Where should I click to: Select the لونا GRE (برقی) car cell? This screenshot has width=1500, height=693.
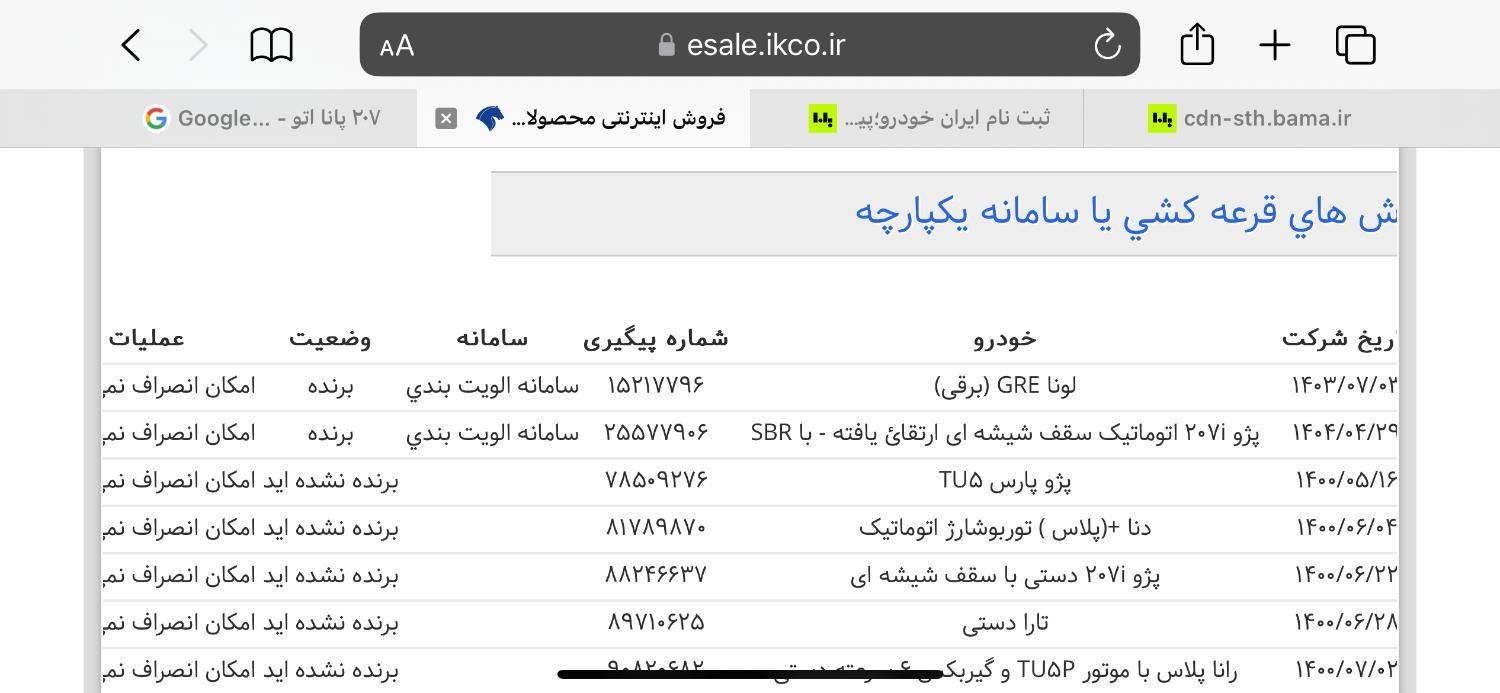pyautogui.click(x=1005, y=386)
